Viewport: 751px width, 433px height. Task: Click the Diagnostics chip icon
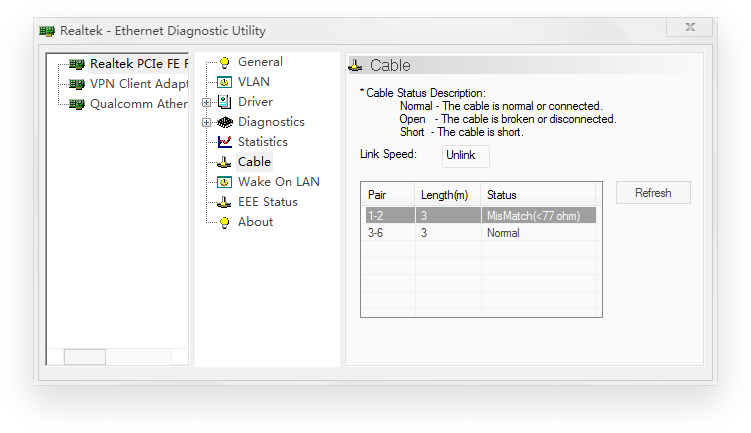(x=225, y=122)
